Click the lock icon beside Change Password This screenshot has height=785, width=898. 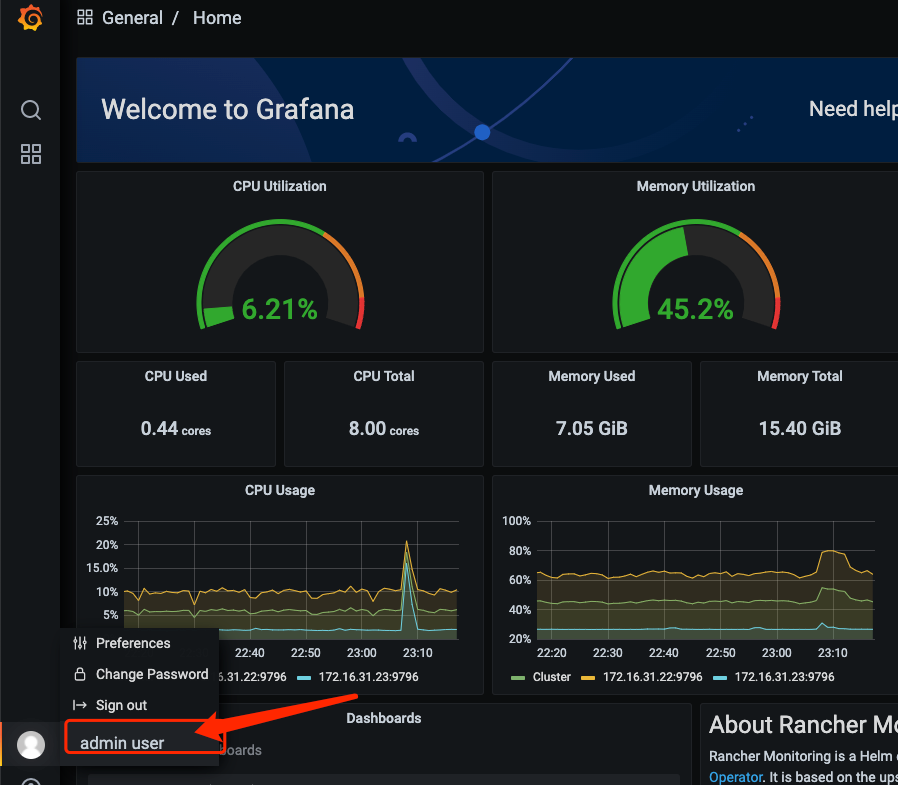pyautogui.click(x=80, y=674)
